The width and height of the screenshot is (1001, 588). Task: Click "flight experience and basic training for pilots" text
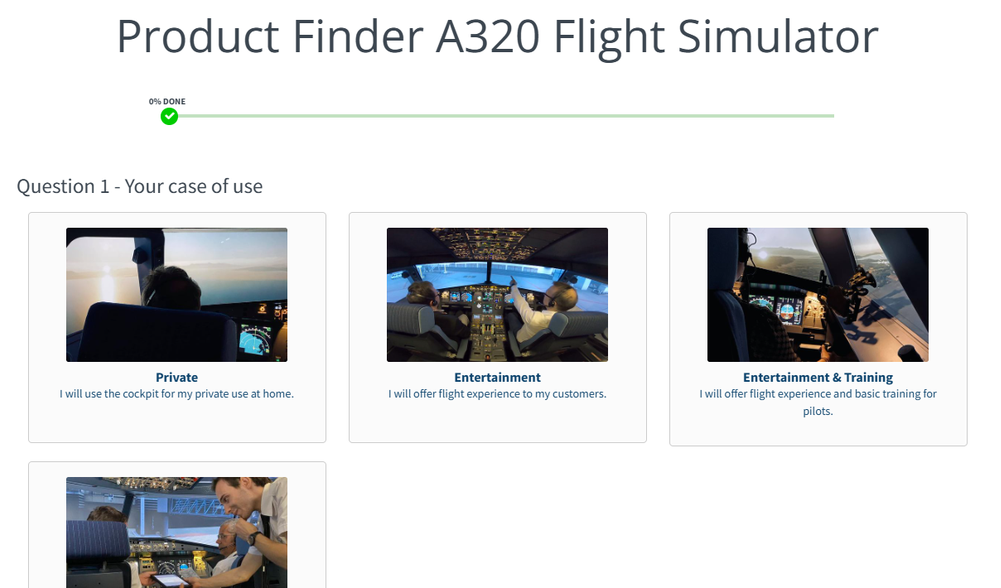[817, 402]
